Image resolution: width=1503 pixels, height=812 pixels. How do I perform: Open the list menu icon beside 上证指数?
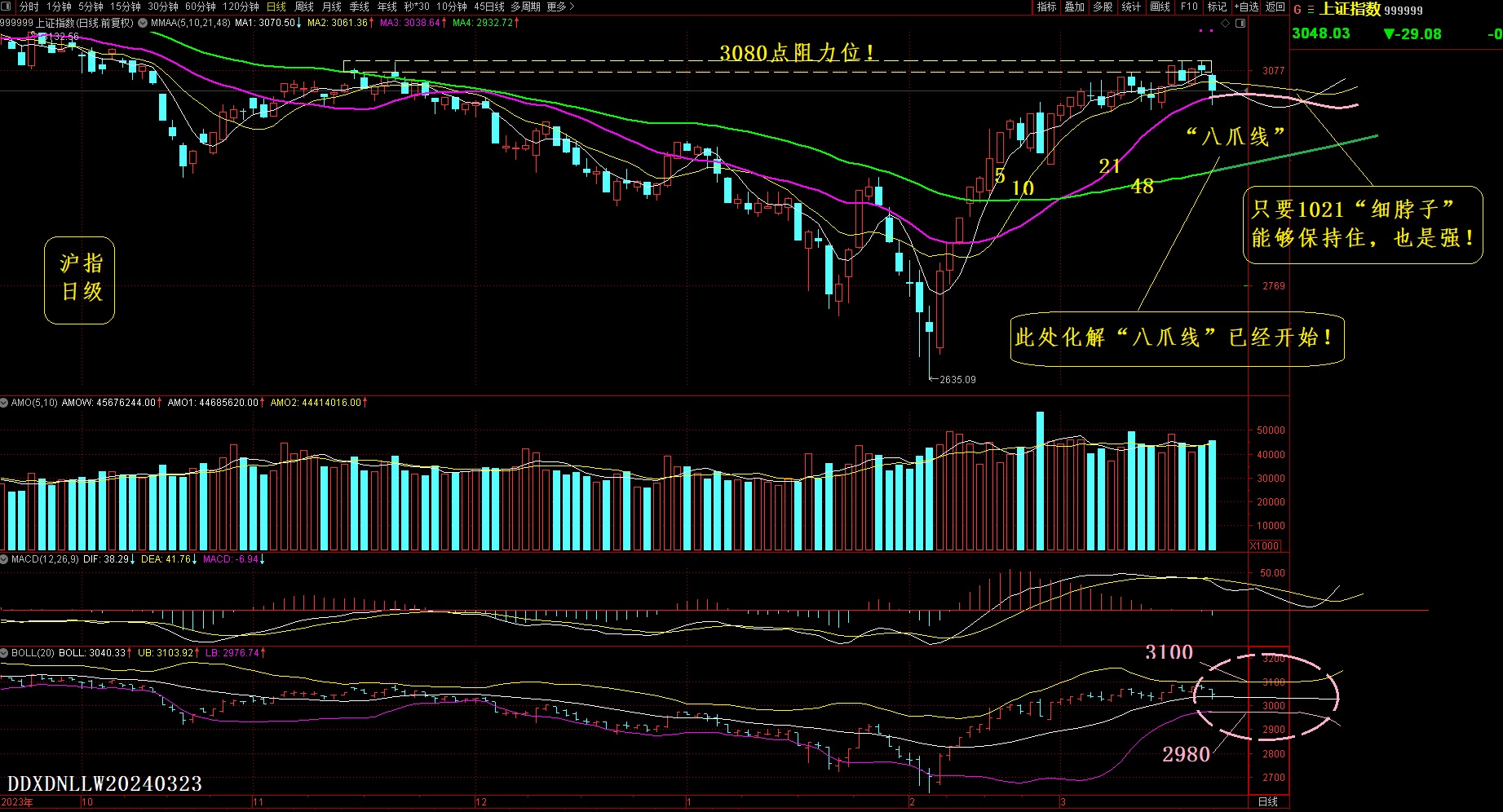coord(1311,10)
